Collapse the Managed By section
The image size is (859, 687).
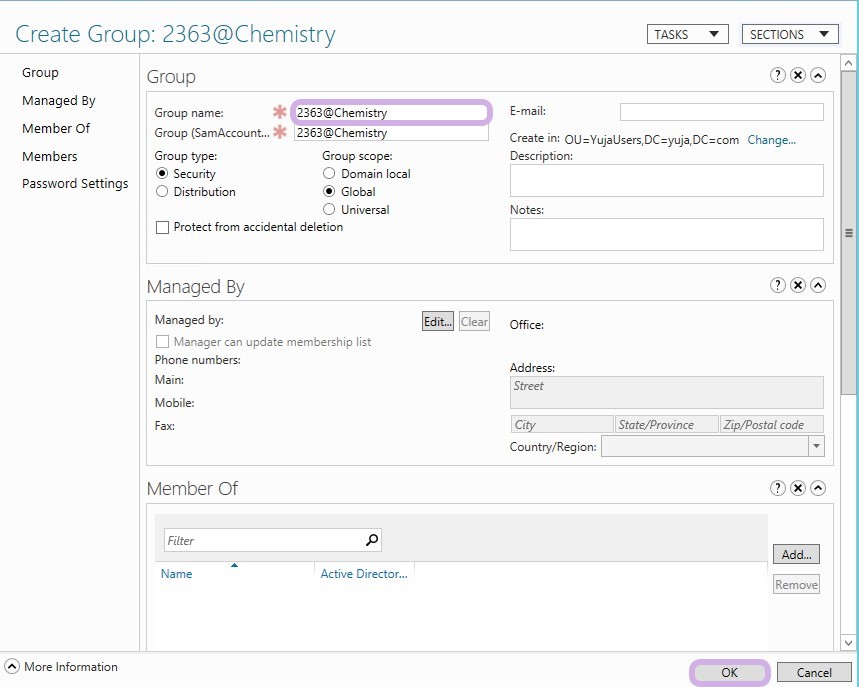[818, 285]
